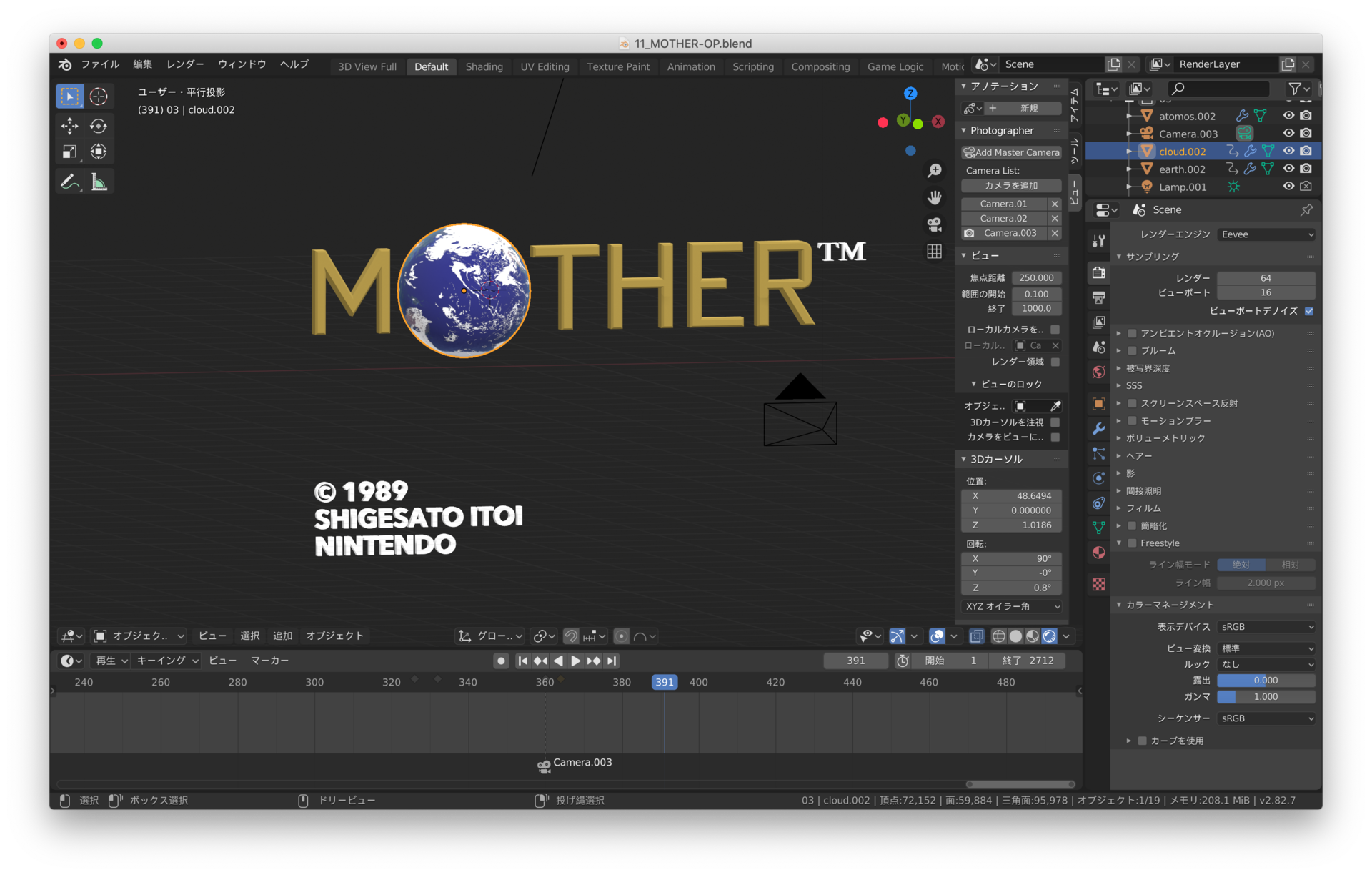
Task: Open the Texture properties tab
Action: [1098, 584]
